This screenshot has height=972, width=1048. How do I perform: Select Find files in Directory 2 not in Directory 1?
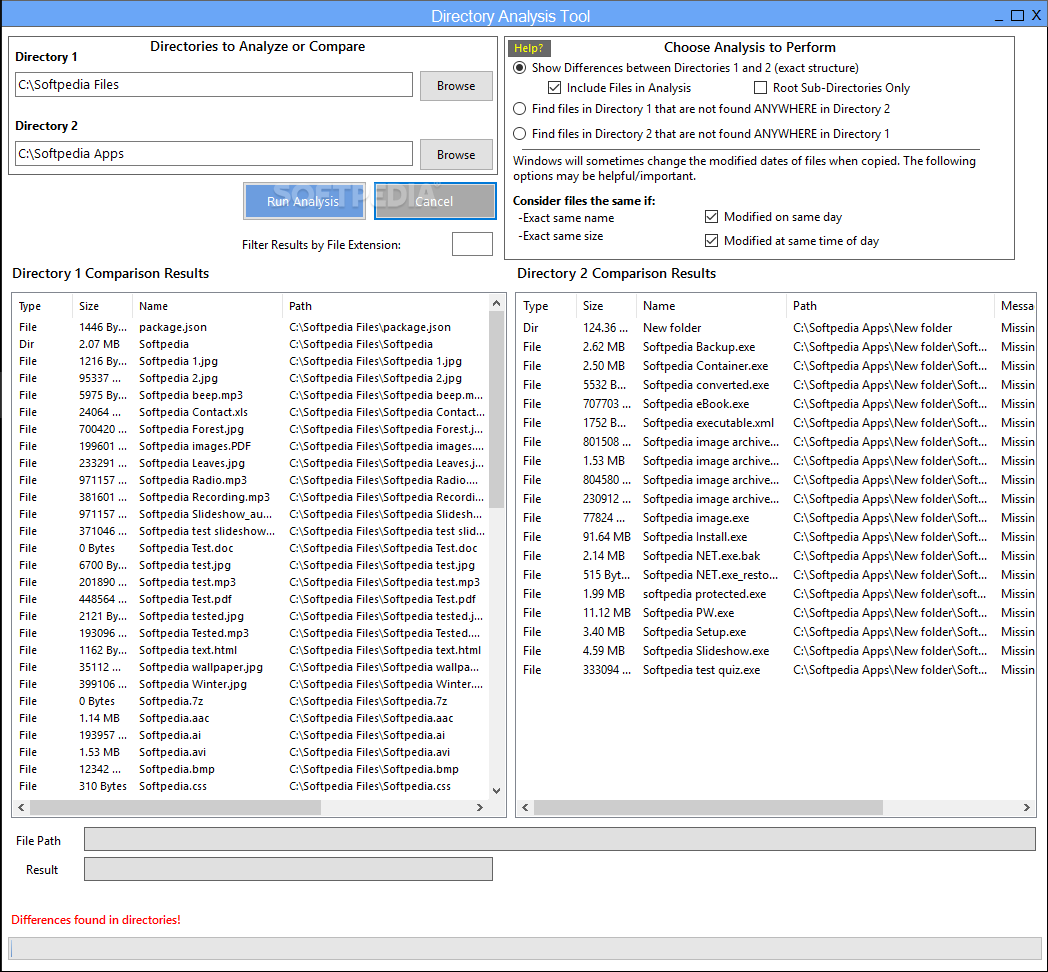coord(519,134)
